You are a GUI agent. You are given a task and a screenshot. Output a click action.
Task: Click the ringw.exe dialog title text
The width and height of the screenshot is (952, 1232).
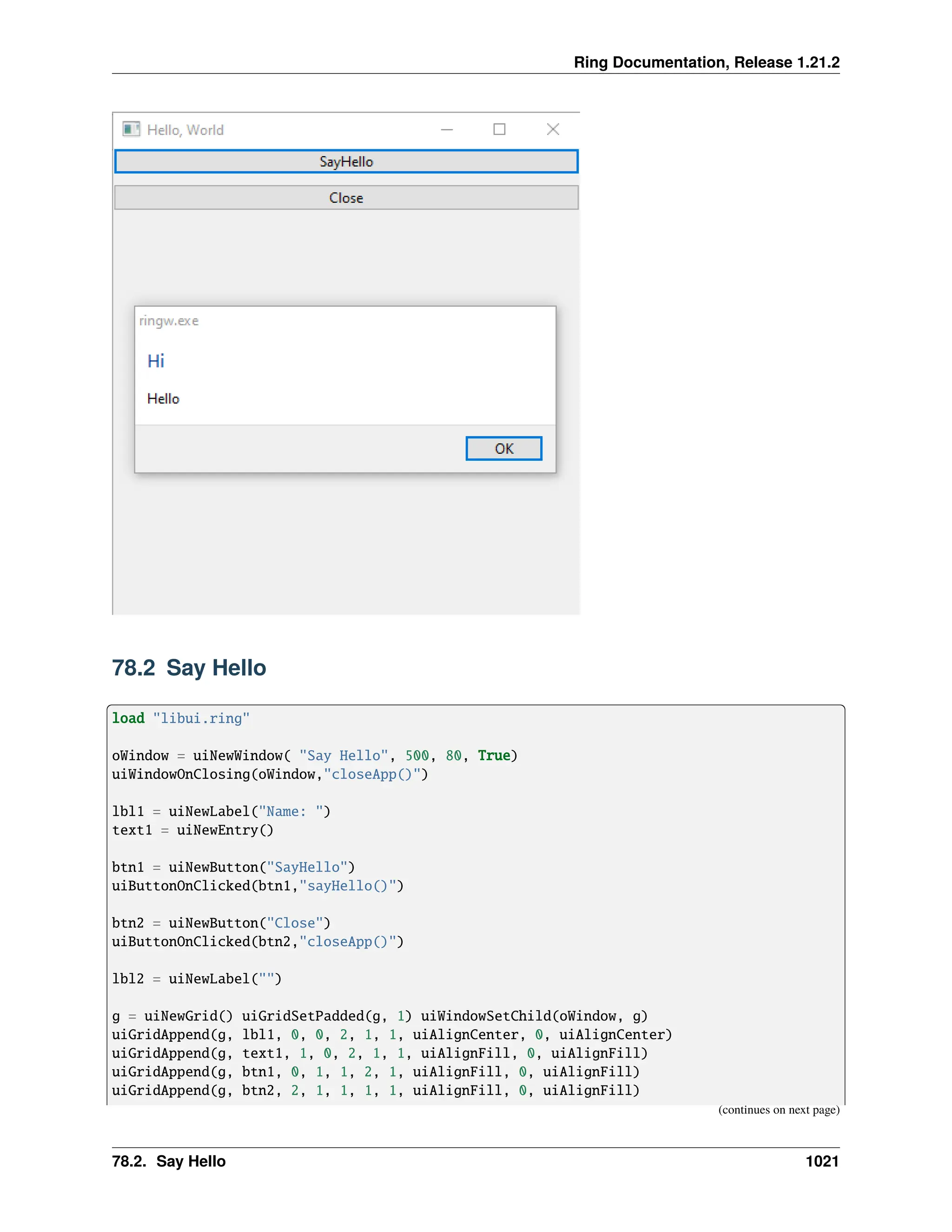tap(169, 321)
